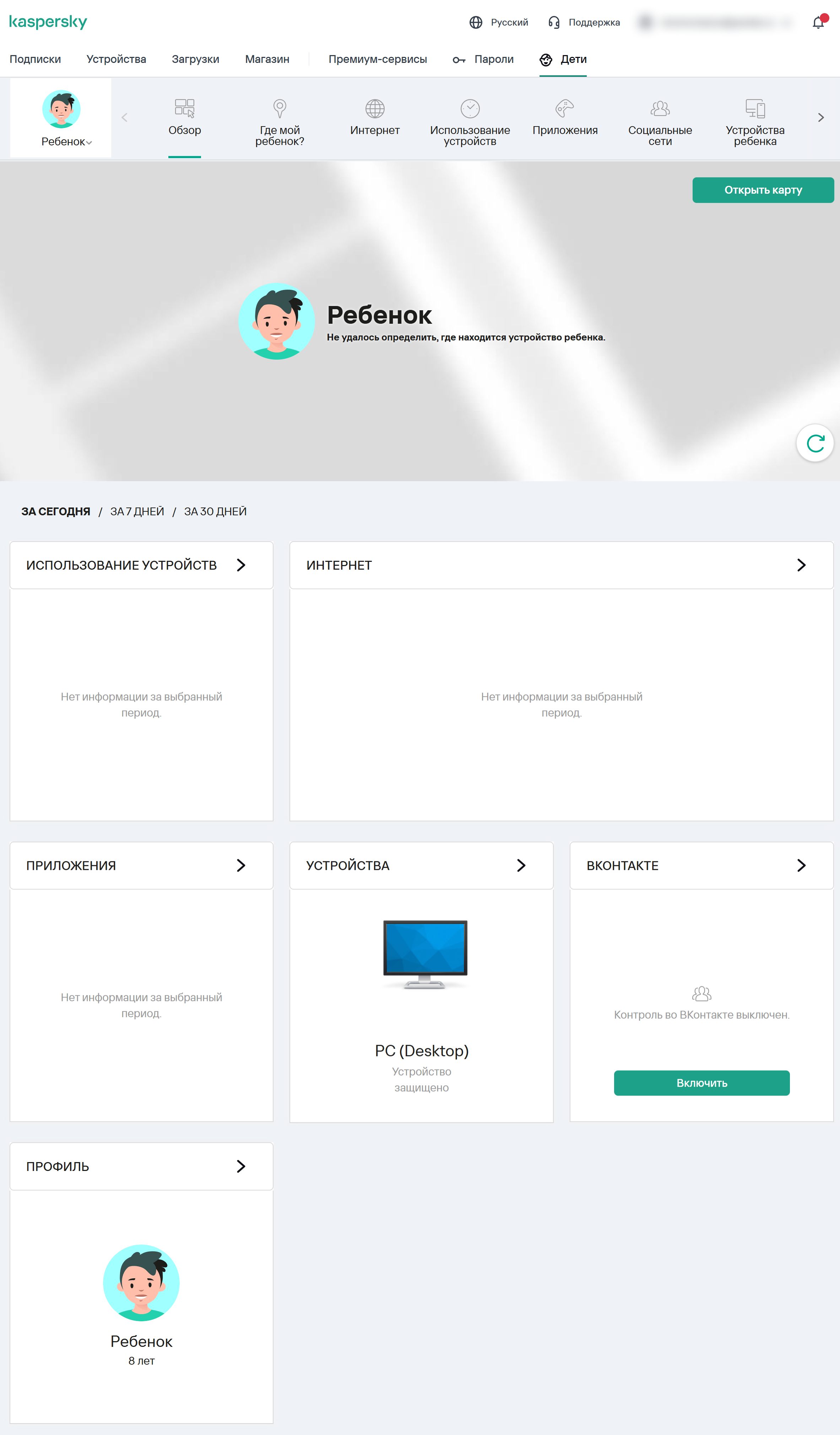Expand the 'ИСПОЛЬЗОВАНИЕ УСТРОЙСТВ' card arrow

click(241, 565)
